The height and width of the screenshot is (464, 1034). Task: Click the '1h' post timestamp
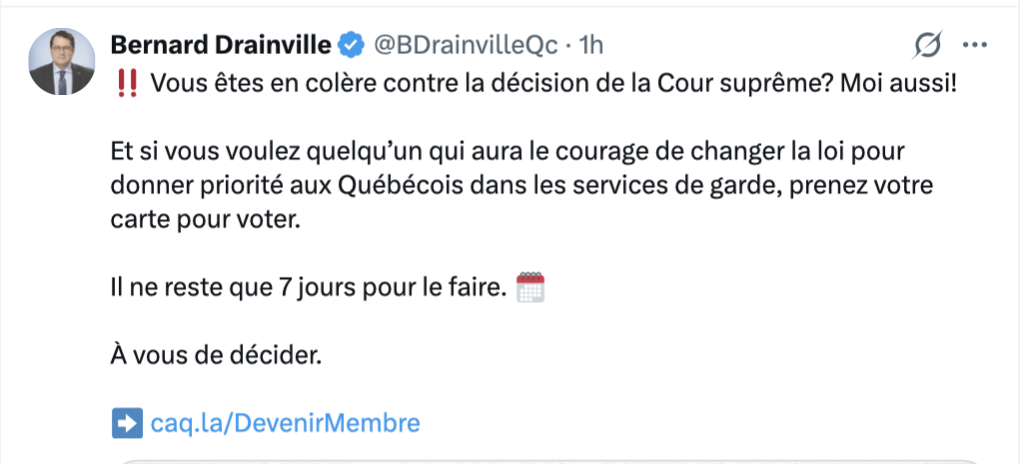point(592,45)
